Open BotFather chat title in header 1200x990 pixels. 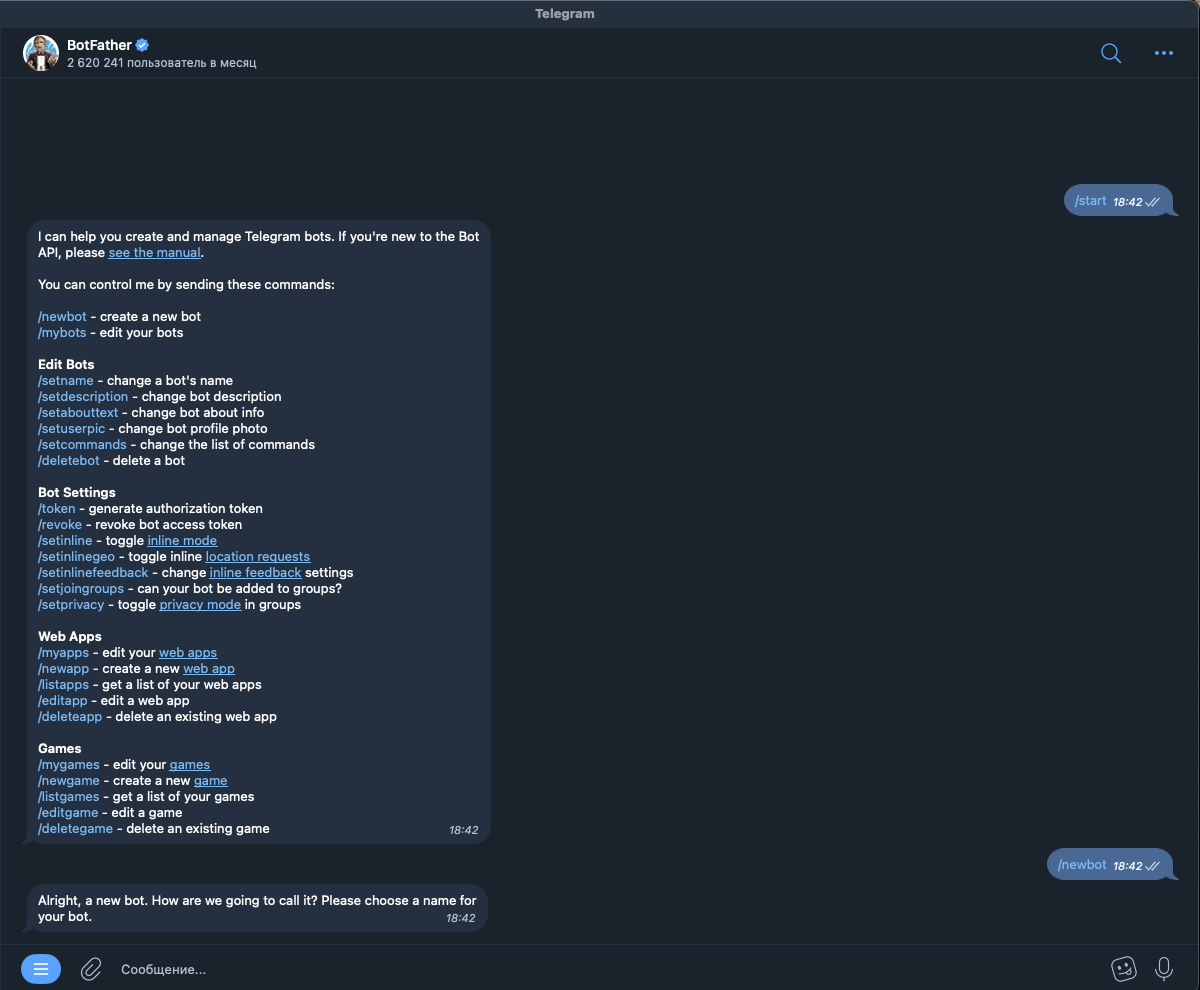99,45
